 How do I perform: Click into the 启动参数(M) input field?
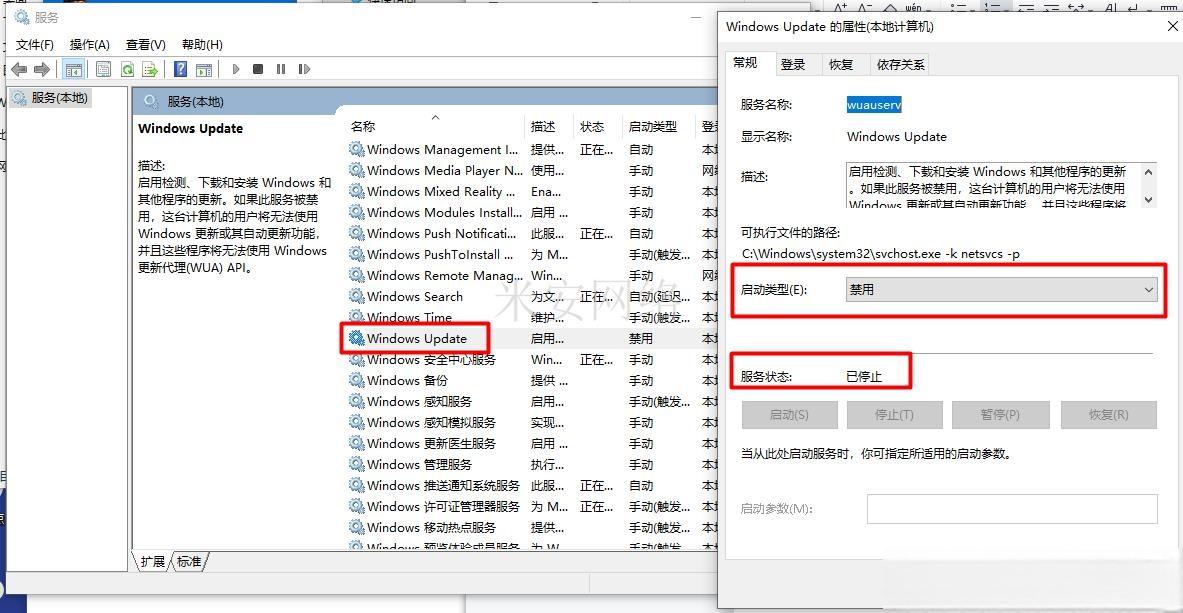point(1012,509)
